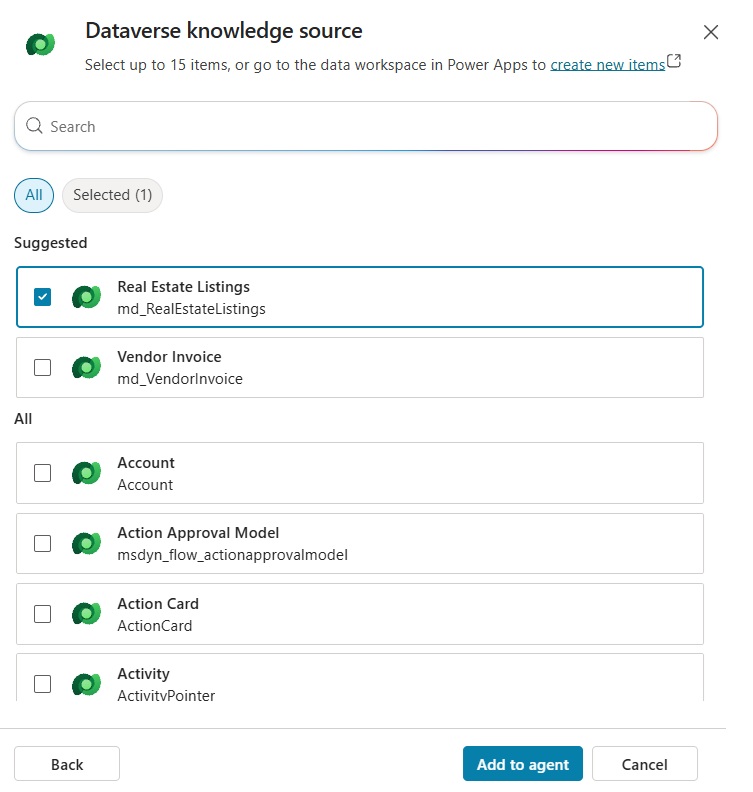The image size is (753, 792).
Task: Check the Vendor Invoice checkbox
Action: pos(42,367)
